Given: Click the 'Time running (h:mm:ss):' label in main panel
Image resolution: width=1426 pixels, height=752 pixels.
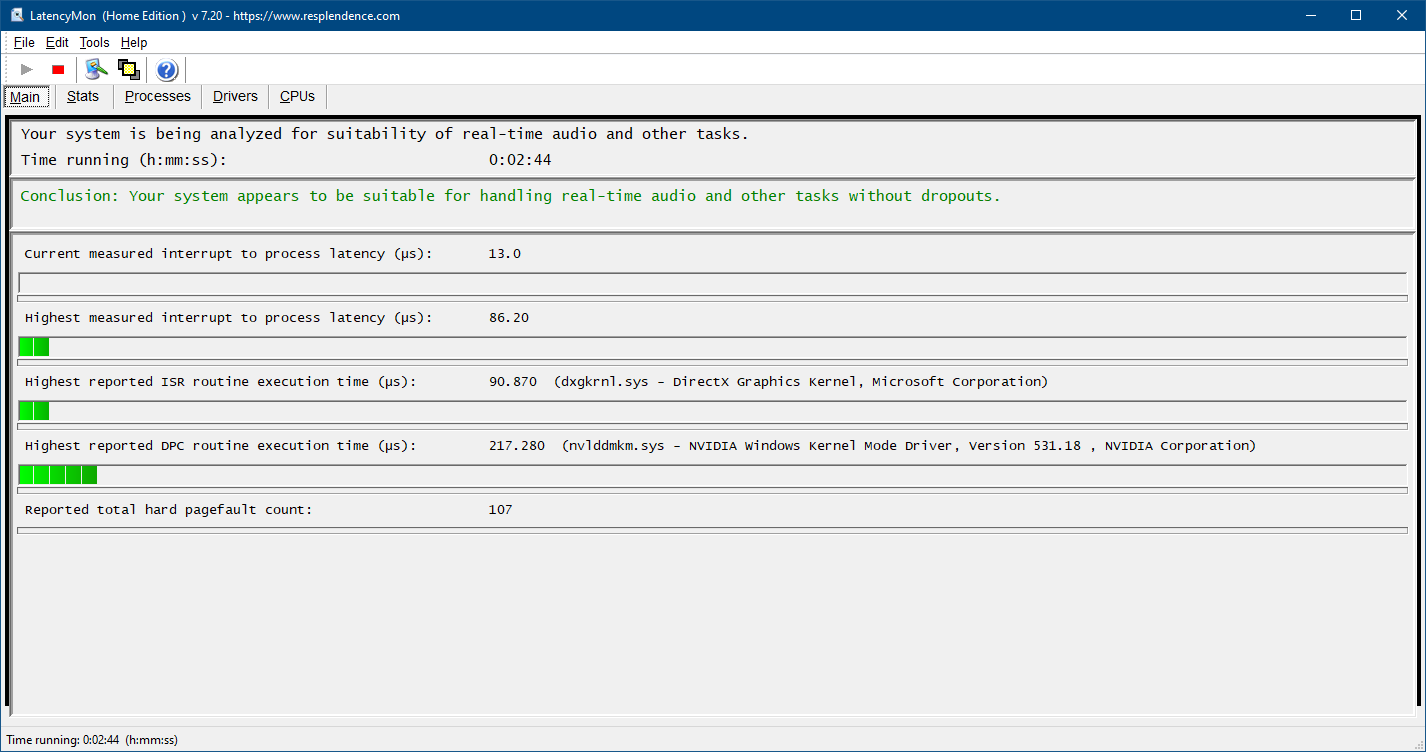Looking at the screenshot, I should tap(124, 160).
